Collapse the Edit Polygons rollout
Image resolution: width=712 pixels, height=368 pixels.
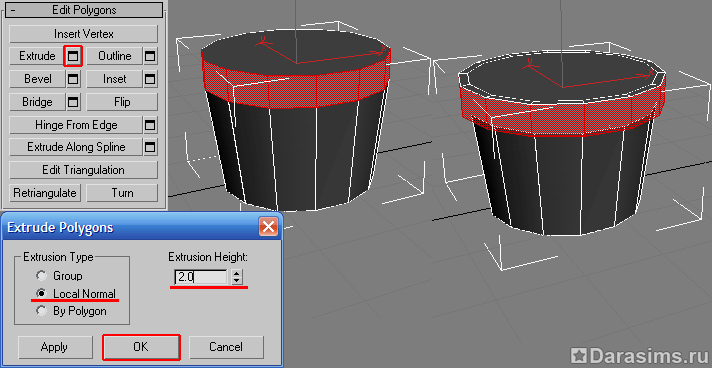[13, 10]
